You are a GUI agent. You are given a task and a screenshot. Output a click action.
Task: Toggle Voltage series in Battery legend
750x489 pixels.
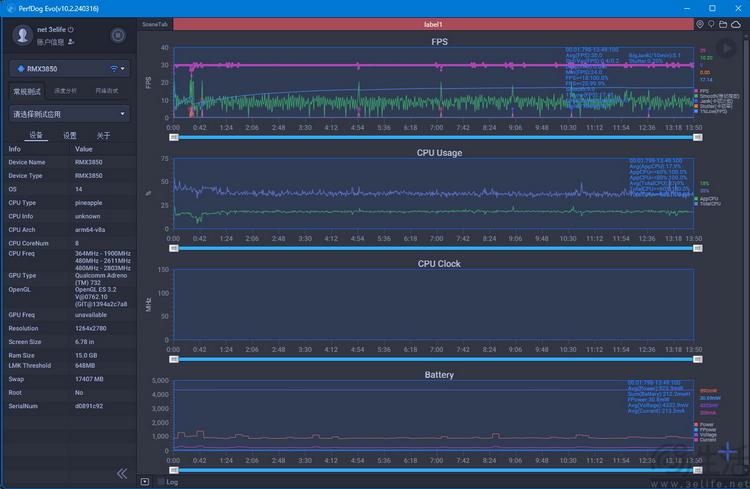click(x=705, y=435)
